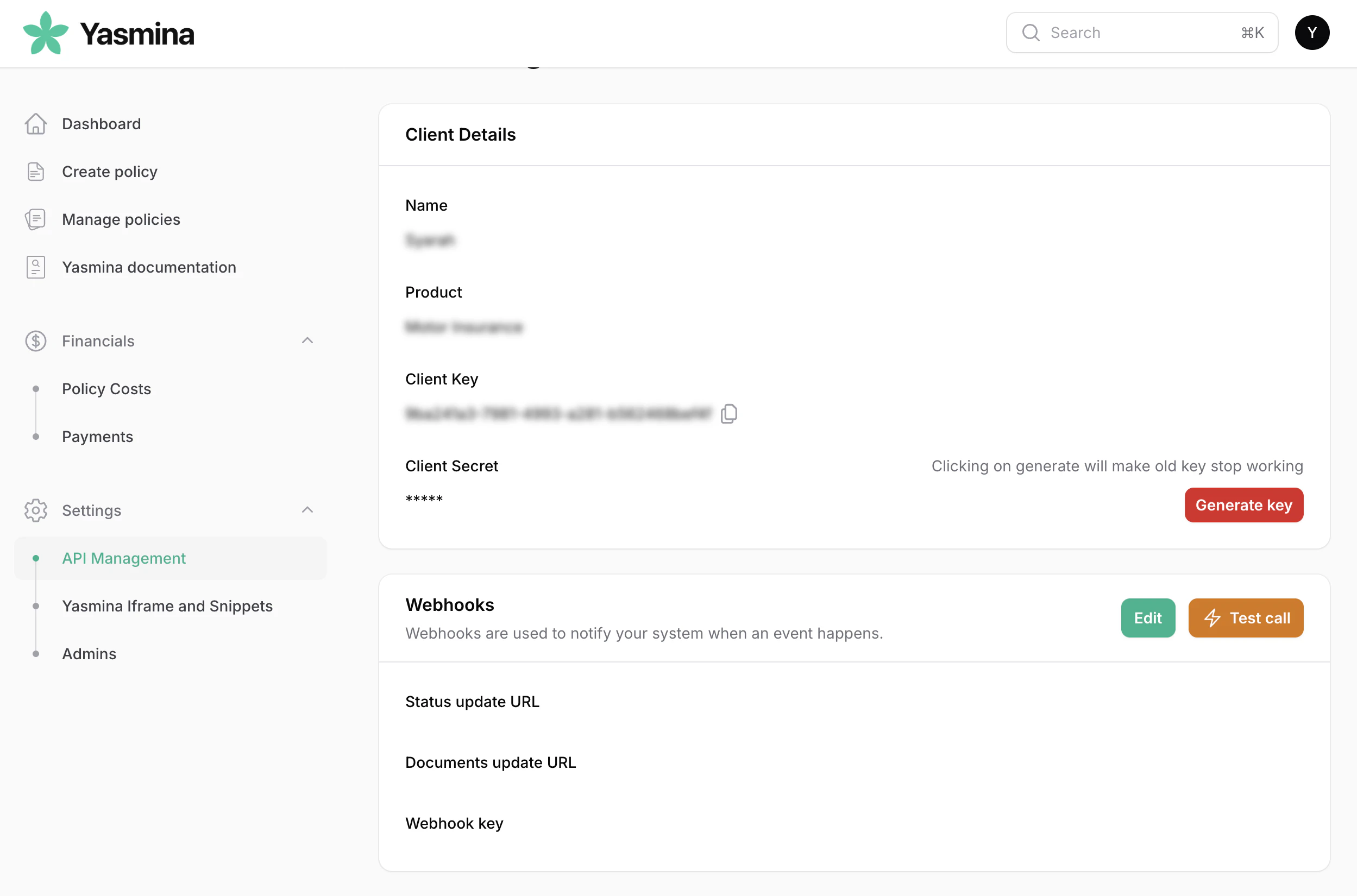Click the Client Secret label
The image size is (1357, 896).
coord(451,466)
